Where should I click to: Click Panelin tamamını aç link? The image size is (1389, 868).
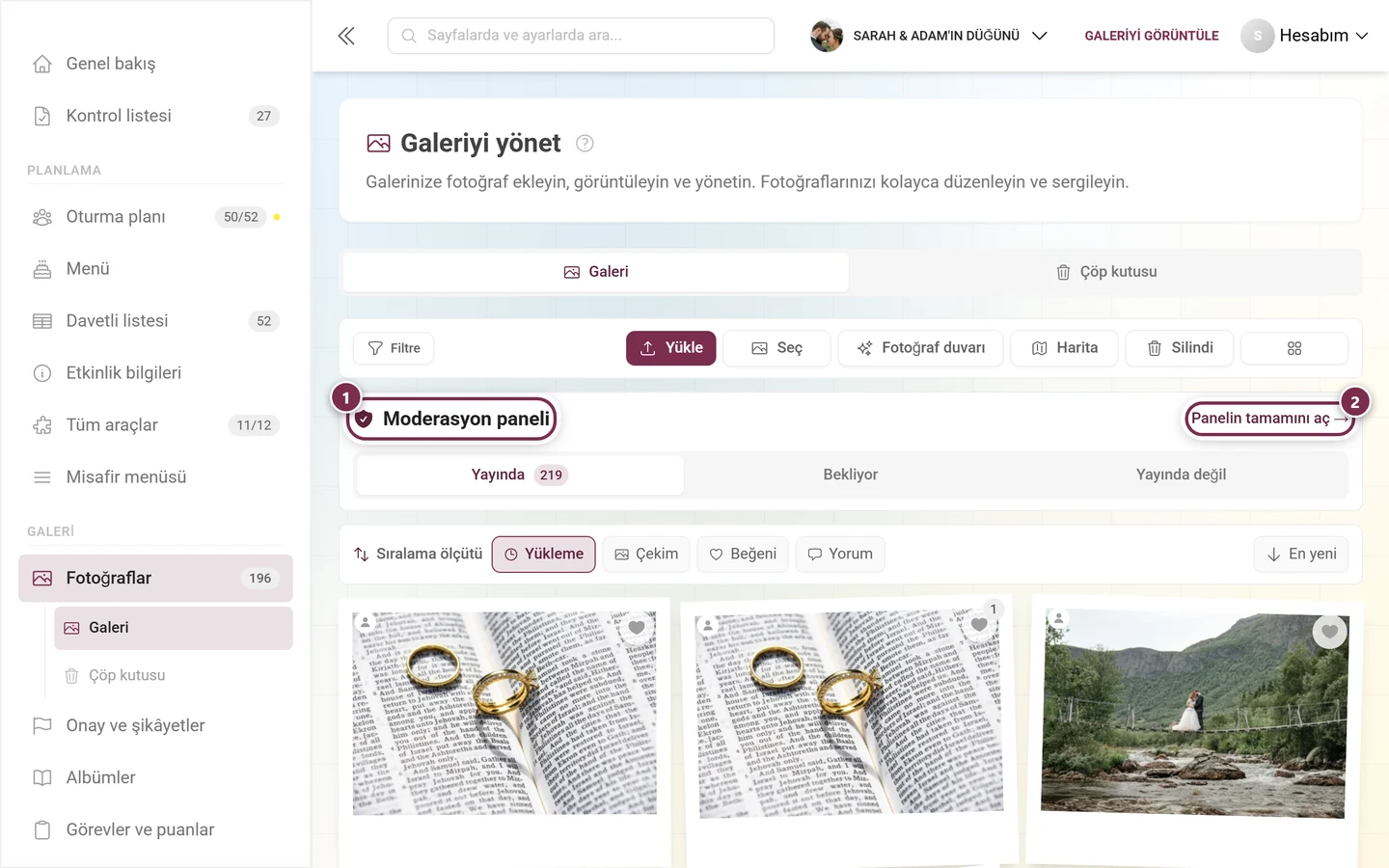pyautogui.click(x=1269, y=419)
